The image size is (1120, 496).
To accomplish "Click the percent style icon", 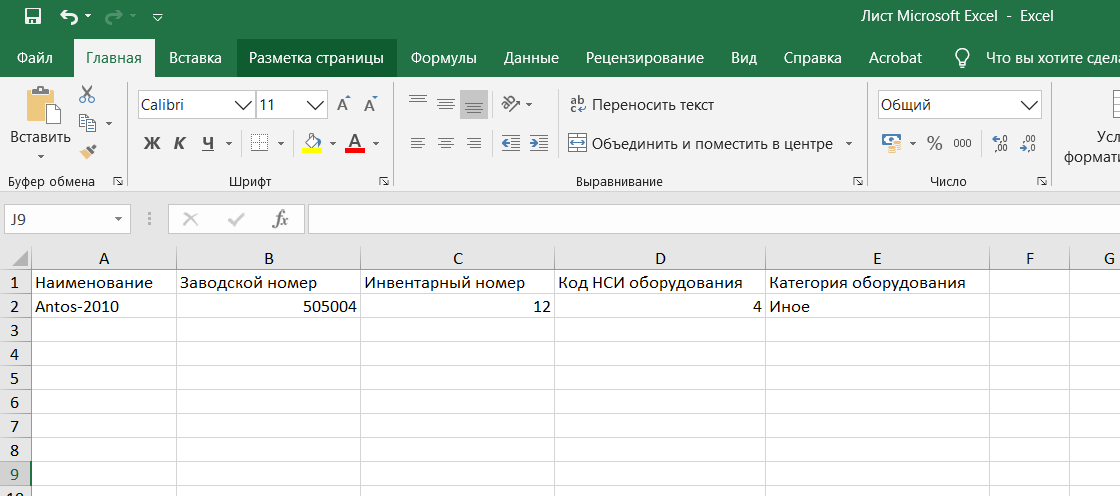I will 934,144.
